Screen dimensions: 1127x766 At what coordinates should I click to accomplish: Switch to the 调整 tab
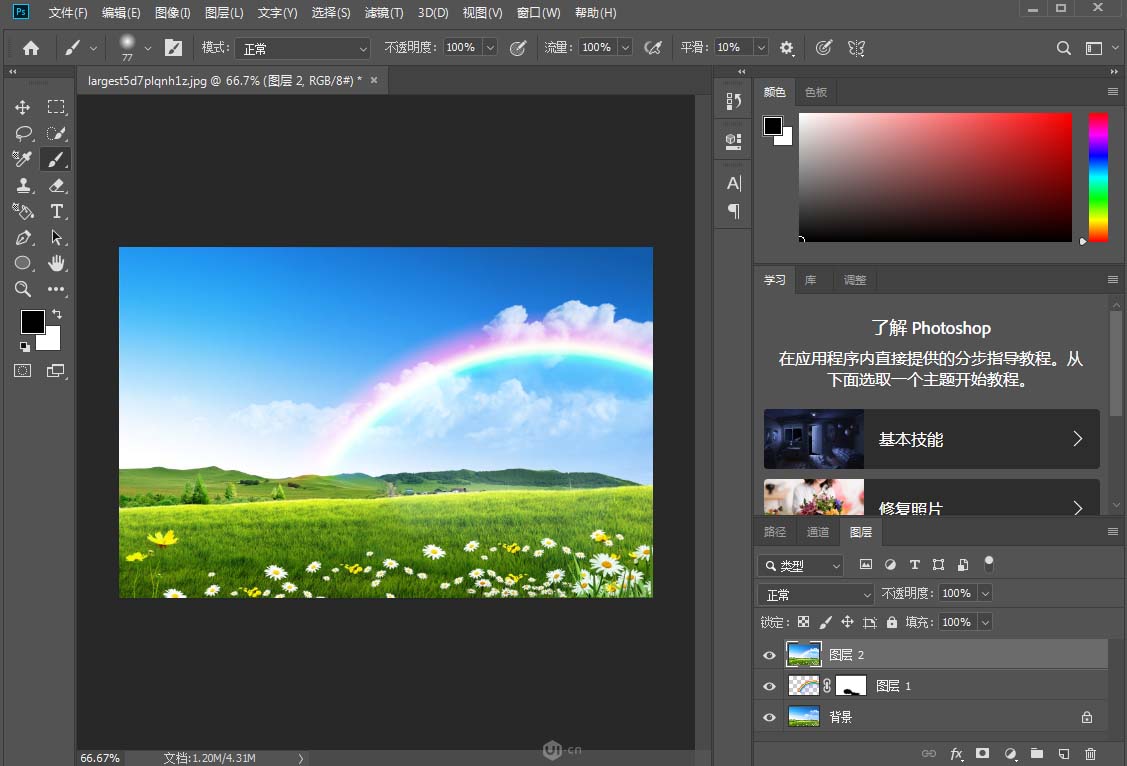pyautogui.click(x=855, y=280)
